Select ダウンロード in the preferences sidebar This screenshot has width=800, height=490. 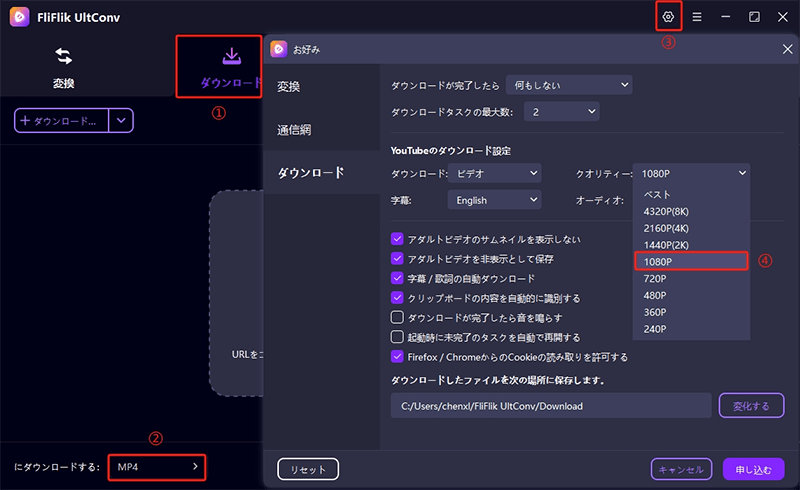[x=321, y=173]
